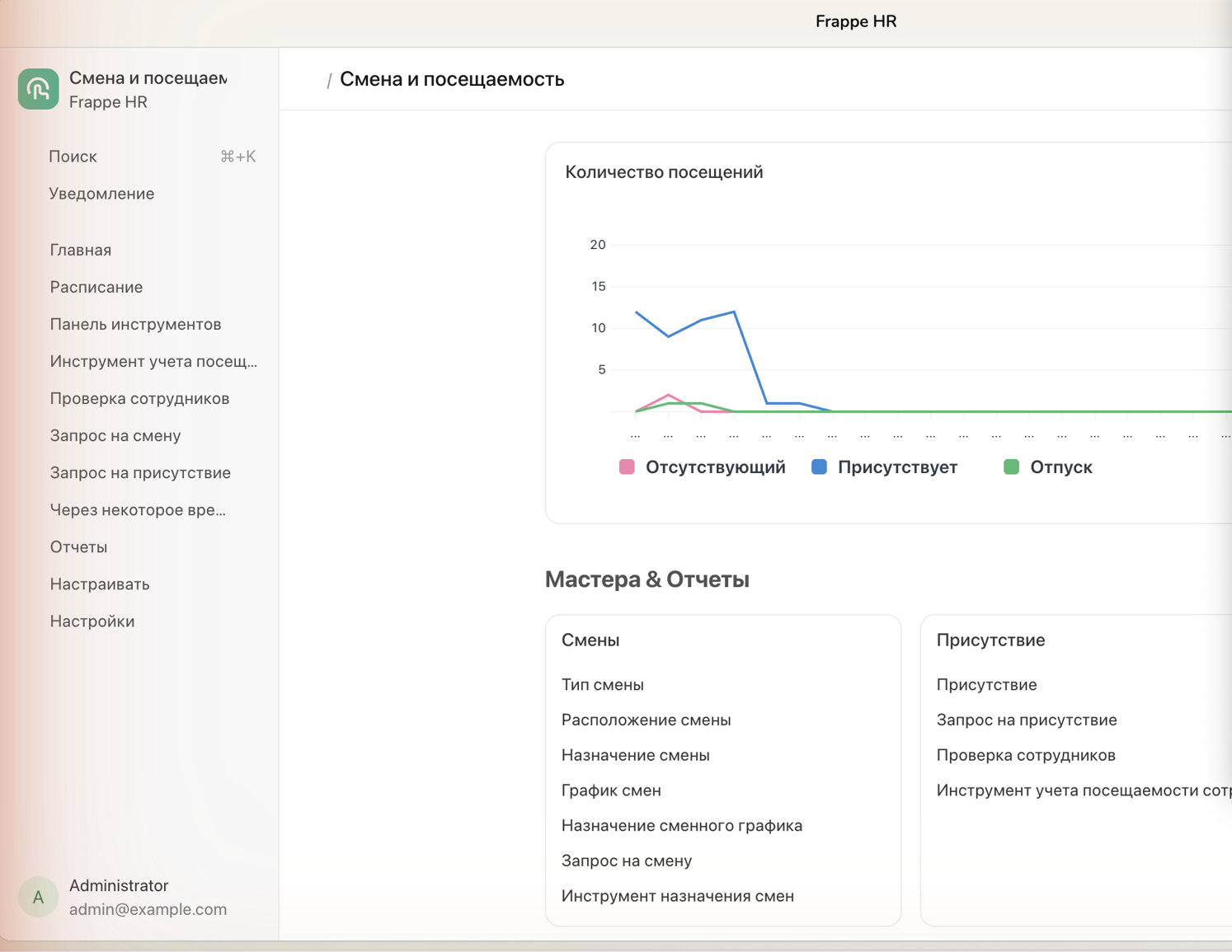
Task: Open Инструмент учета посещаемости link in card
Action: [1084, 790]
